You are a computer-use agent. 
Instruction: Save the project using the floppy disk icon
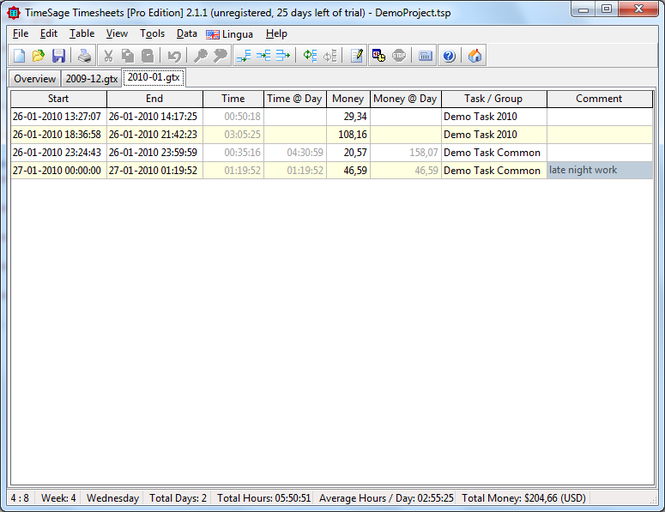[58, 56]
